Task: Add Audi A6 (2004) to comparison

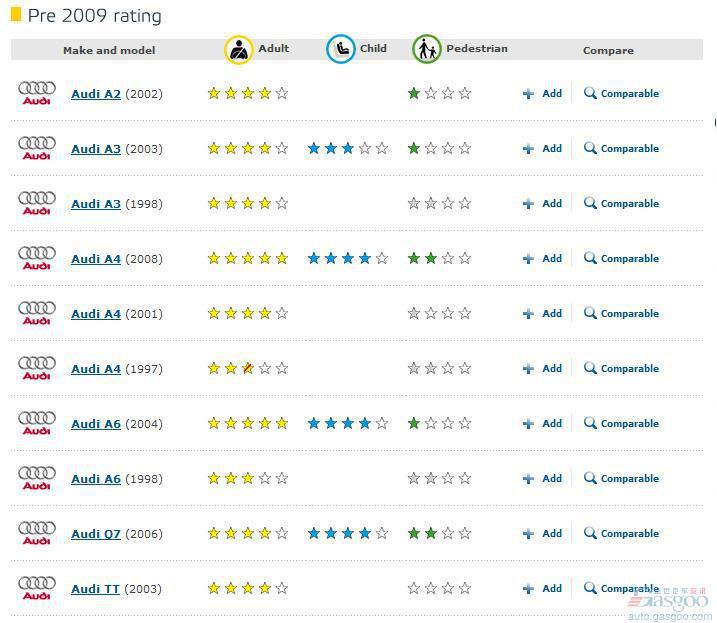Action: (x=542, y=424)
